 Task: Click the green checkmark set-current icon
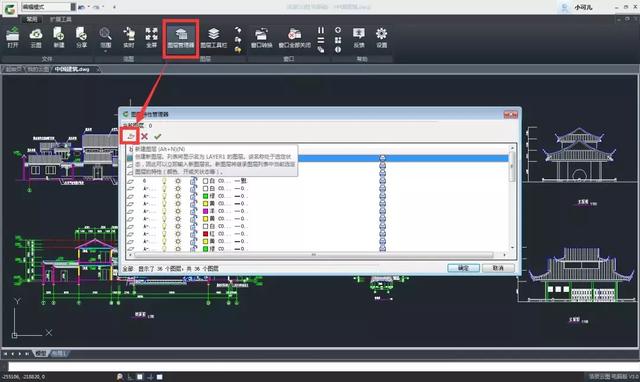(158, 136)
